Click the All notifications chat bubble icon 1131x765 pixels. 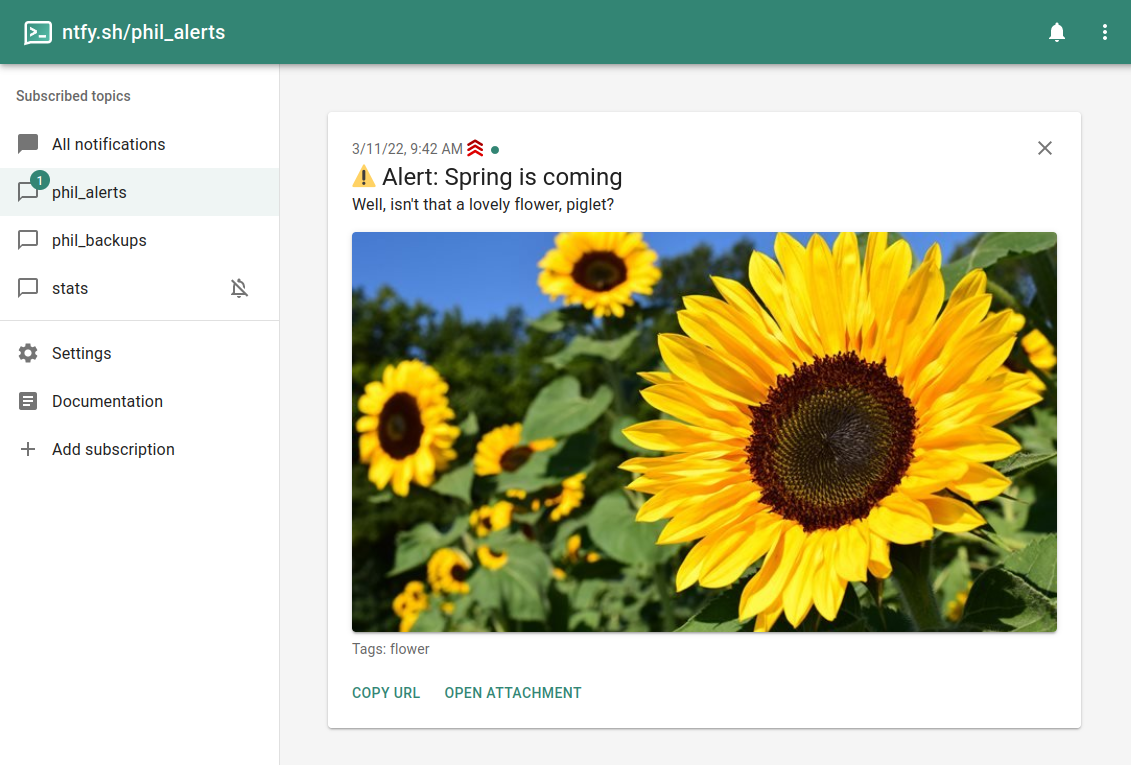(x=27, y=143)
